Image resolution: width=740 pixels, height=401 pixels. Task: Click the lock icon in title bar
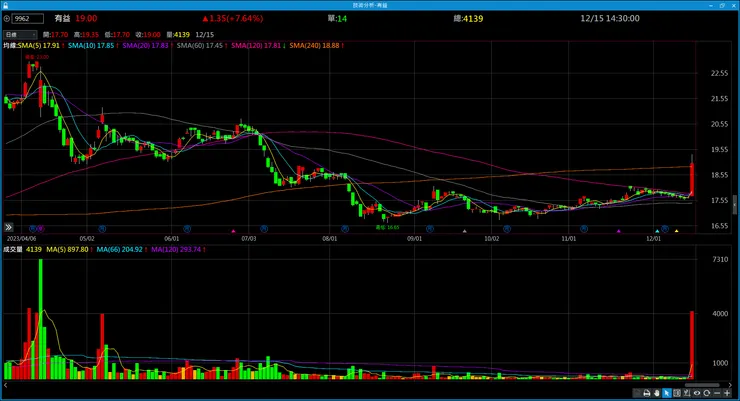point(5,5)
